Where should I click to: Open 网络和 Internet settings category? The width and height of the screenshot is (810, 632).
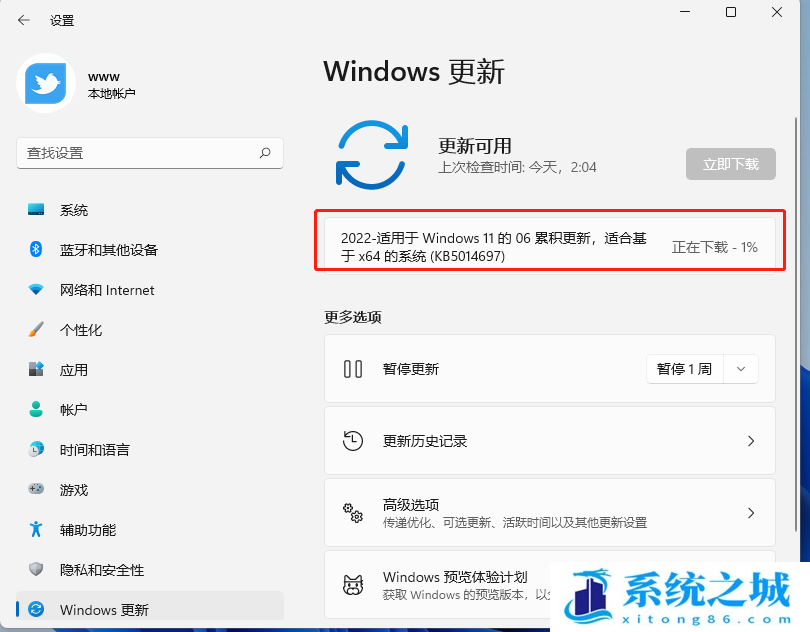tap(150, 290)
